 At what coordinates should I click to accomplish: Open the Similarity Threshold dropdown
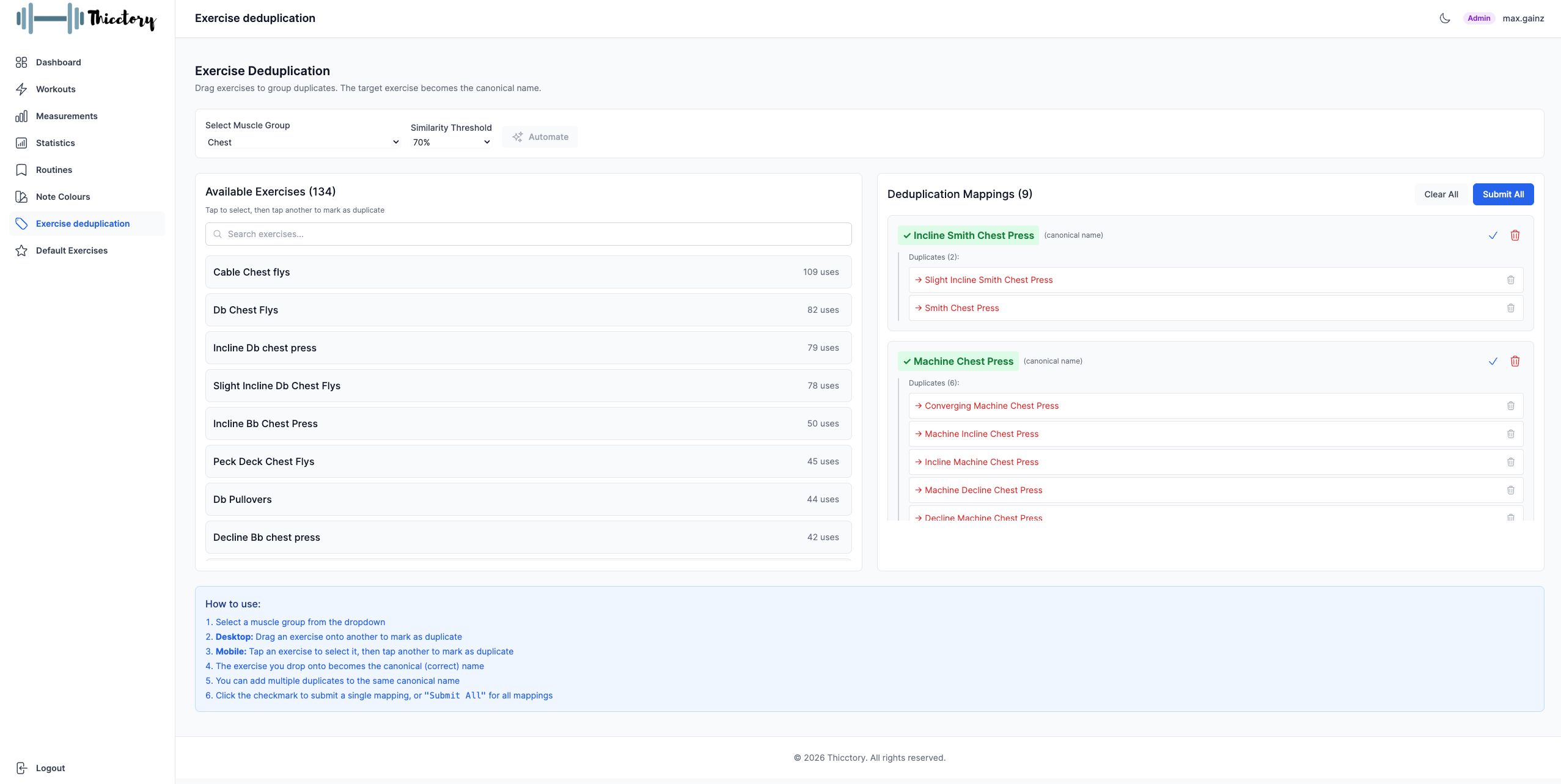[x=450, y=142]
